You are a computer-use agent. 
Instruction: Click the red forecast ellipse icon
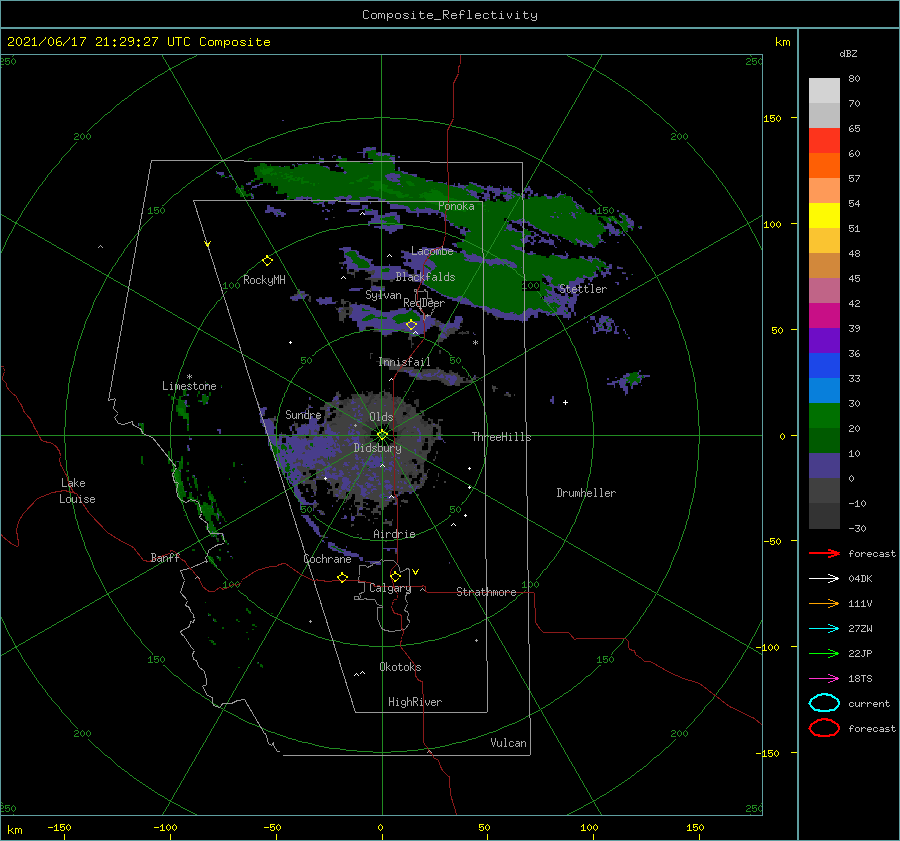tap(824, 728)
